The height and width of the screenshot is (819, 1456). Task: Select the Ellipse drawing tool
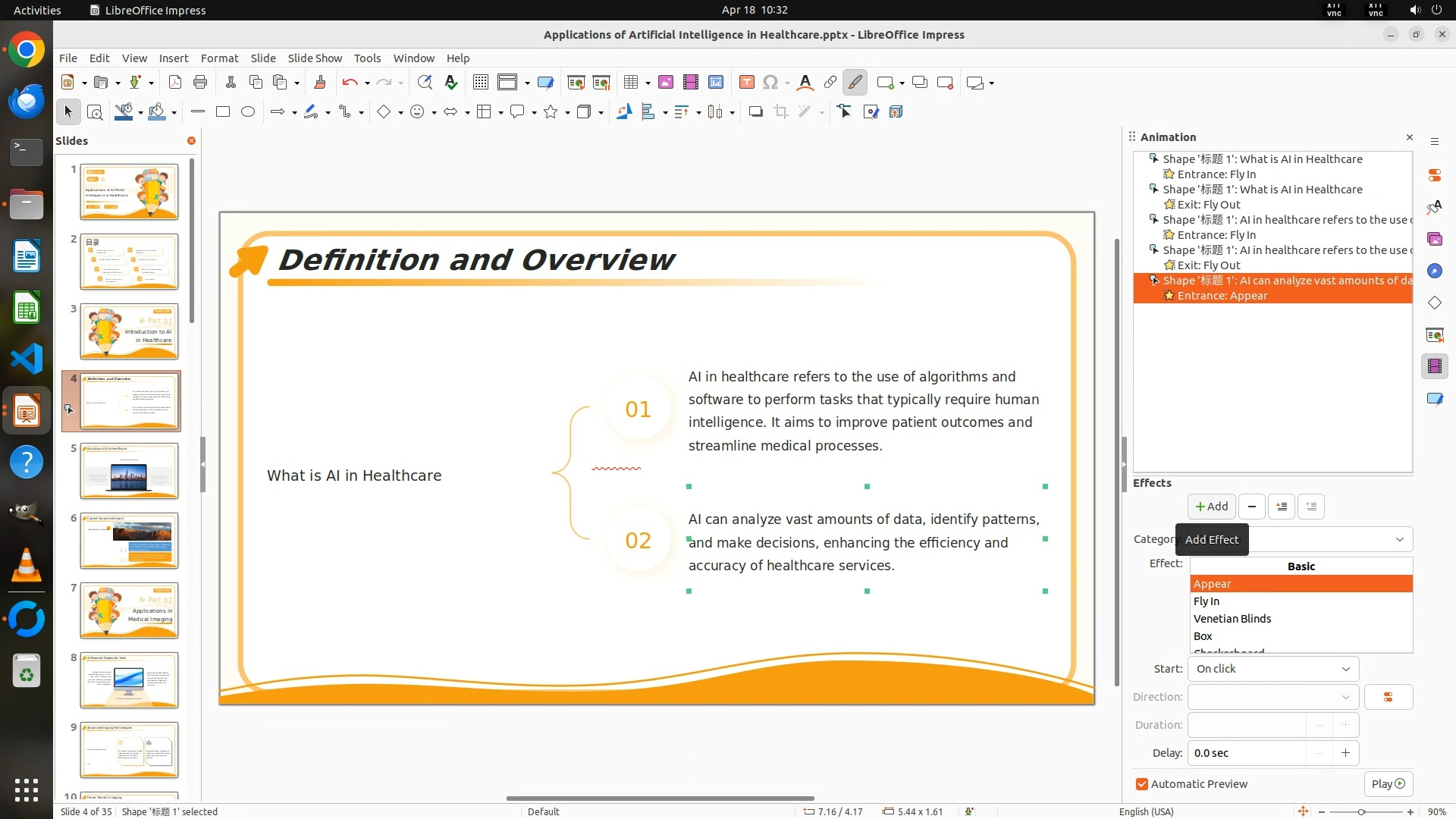click(248, 112)
